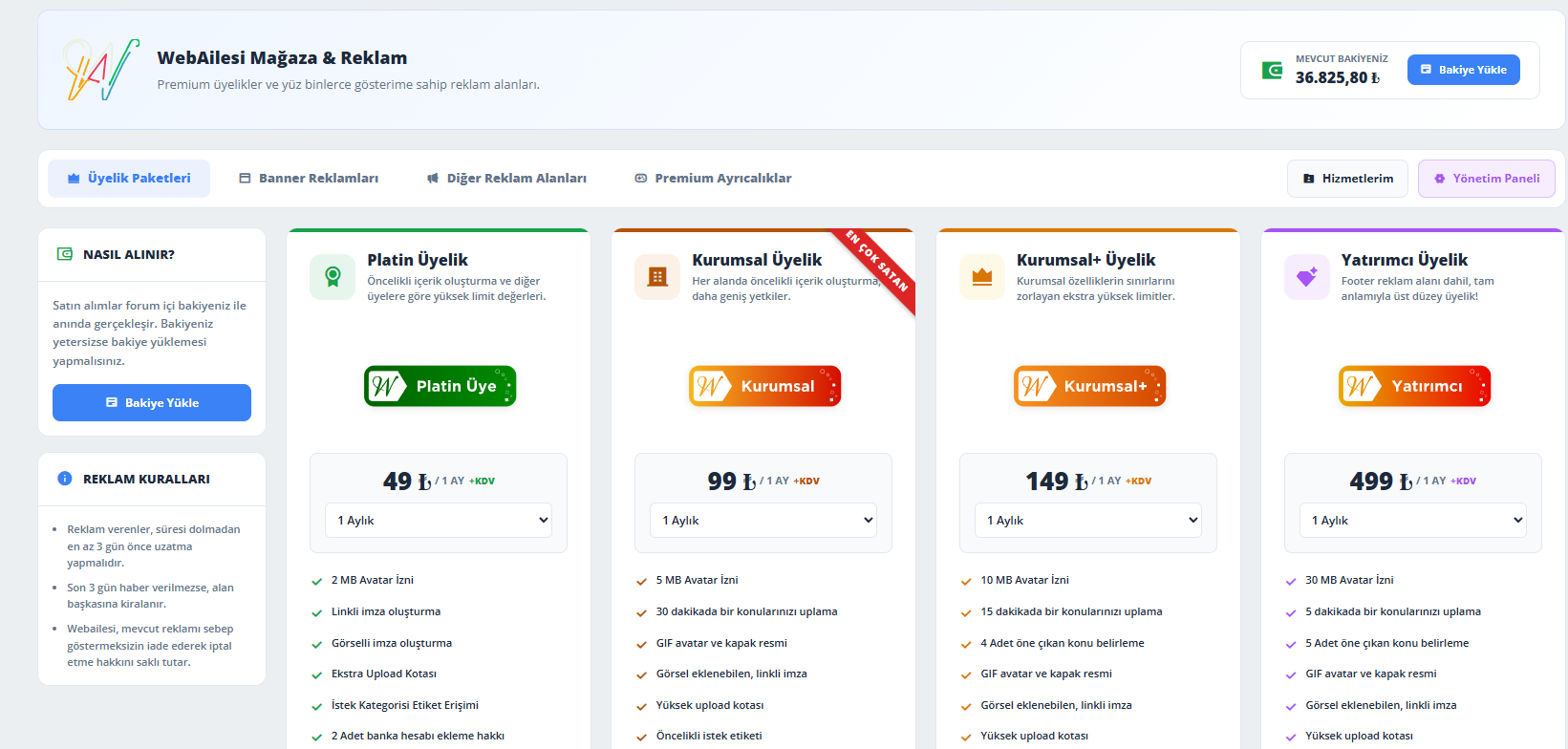This screenshot has height=749, width=1568.
Task: Click Bakiye Yükle in the Nasıl Alınır panel
Action: [x=152, y=402]
